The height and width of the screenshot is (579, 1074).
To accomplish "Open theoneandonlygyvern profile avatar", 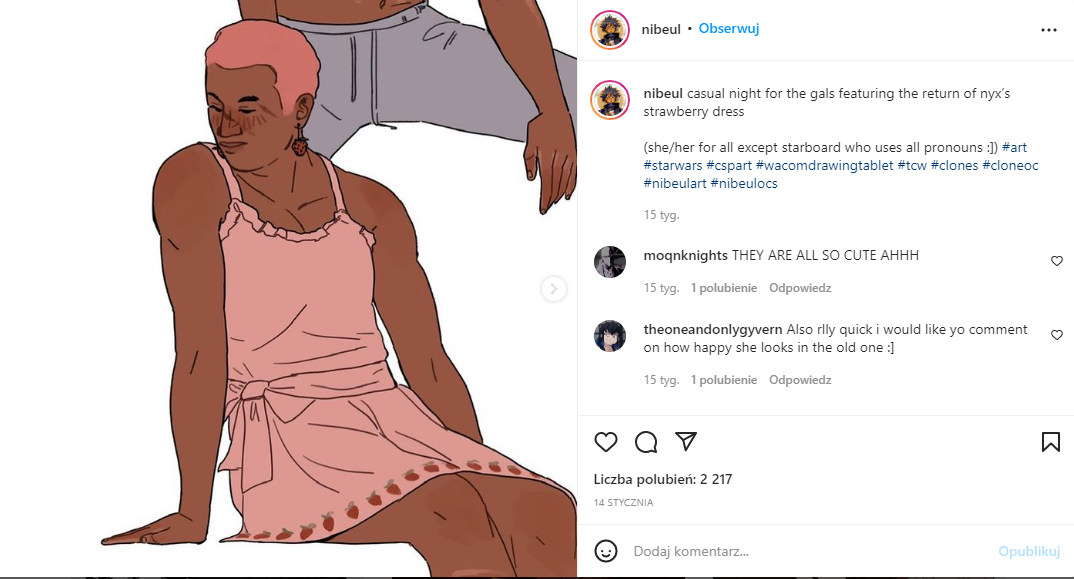I will 610,336.
